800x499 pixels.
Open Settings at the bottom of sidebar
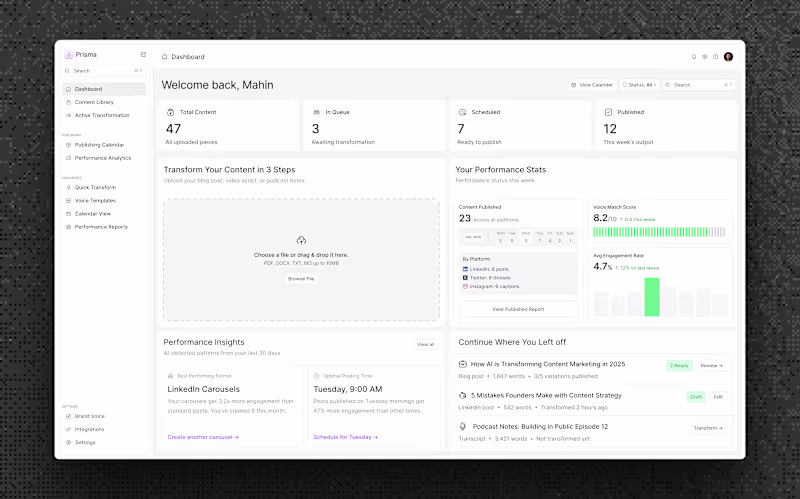tap(104, 443)
